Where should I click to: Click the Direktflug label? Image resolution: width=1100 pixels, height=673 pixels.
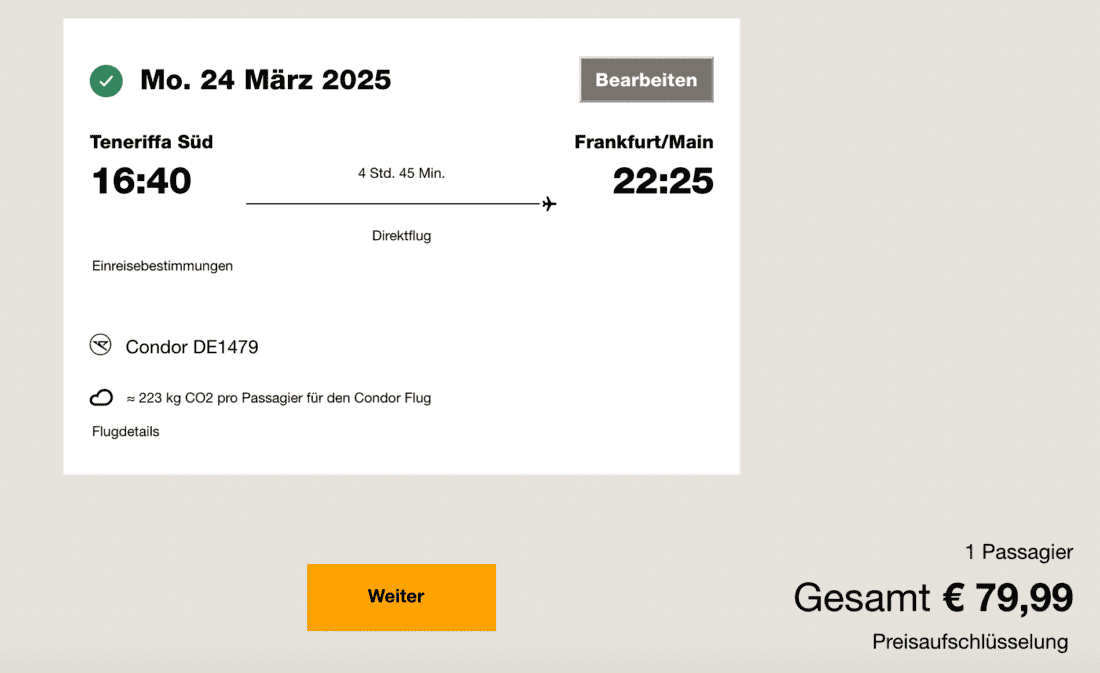tap(401, 236)
